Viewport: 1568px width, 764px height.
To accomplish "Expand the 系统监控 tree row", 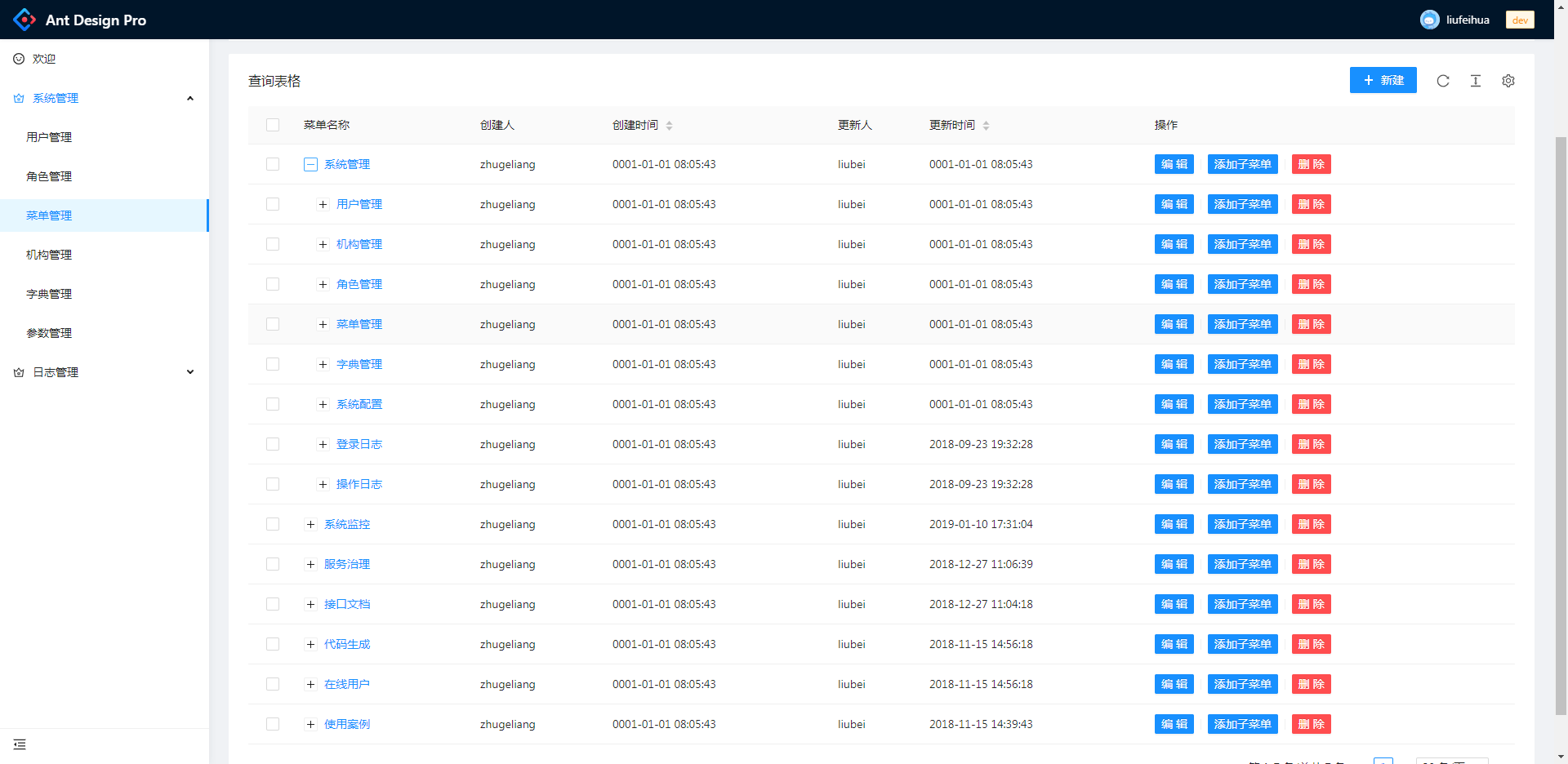I will (x=310, y=524).
